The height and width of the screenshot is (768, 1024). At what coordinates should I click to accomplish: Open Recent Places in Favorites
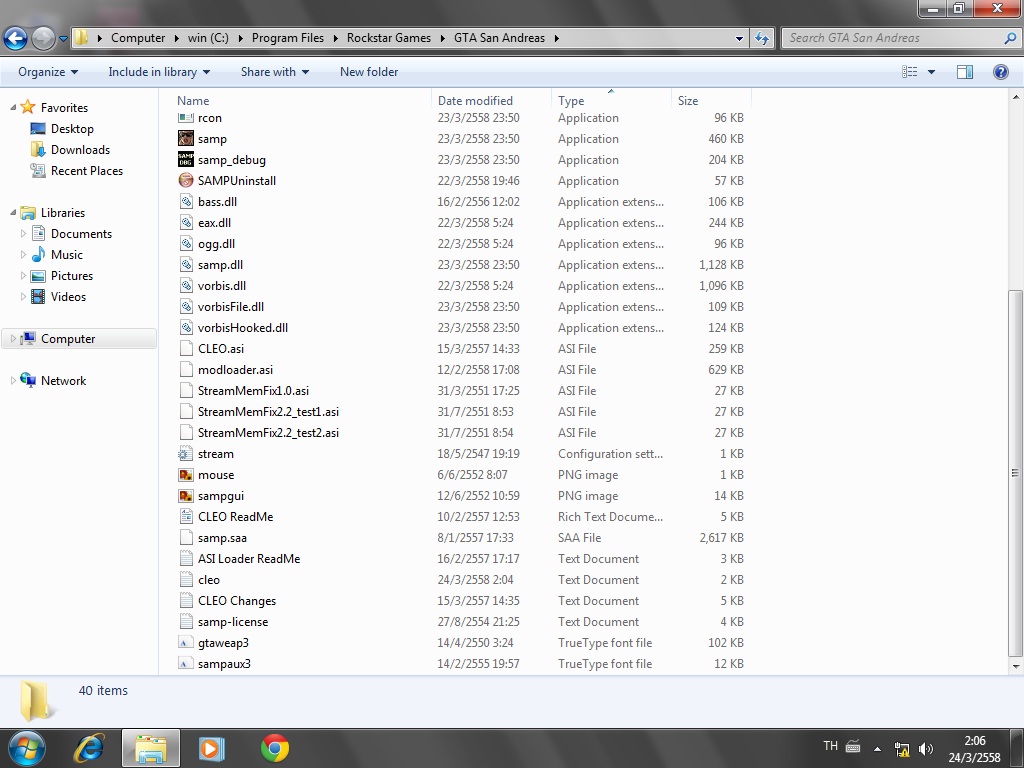tap(87, 170)
